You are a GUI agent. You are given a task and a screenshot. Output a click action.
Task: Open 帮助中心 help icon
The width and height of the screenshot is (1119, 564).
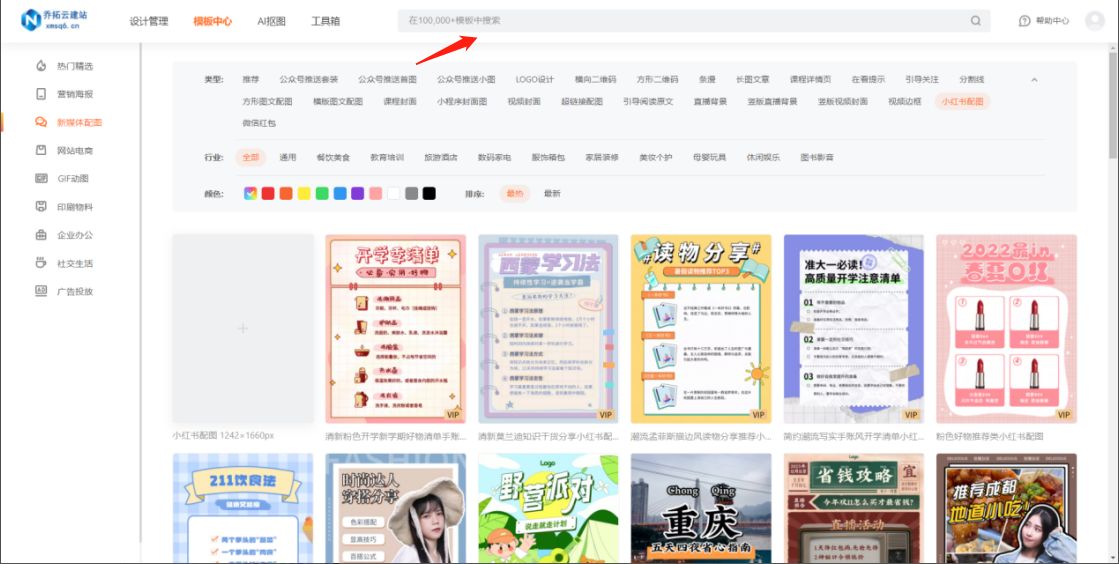coord(1024,21)
